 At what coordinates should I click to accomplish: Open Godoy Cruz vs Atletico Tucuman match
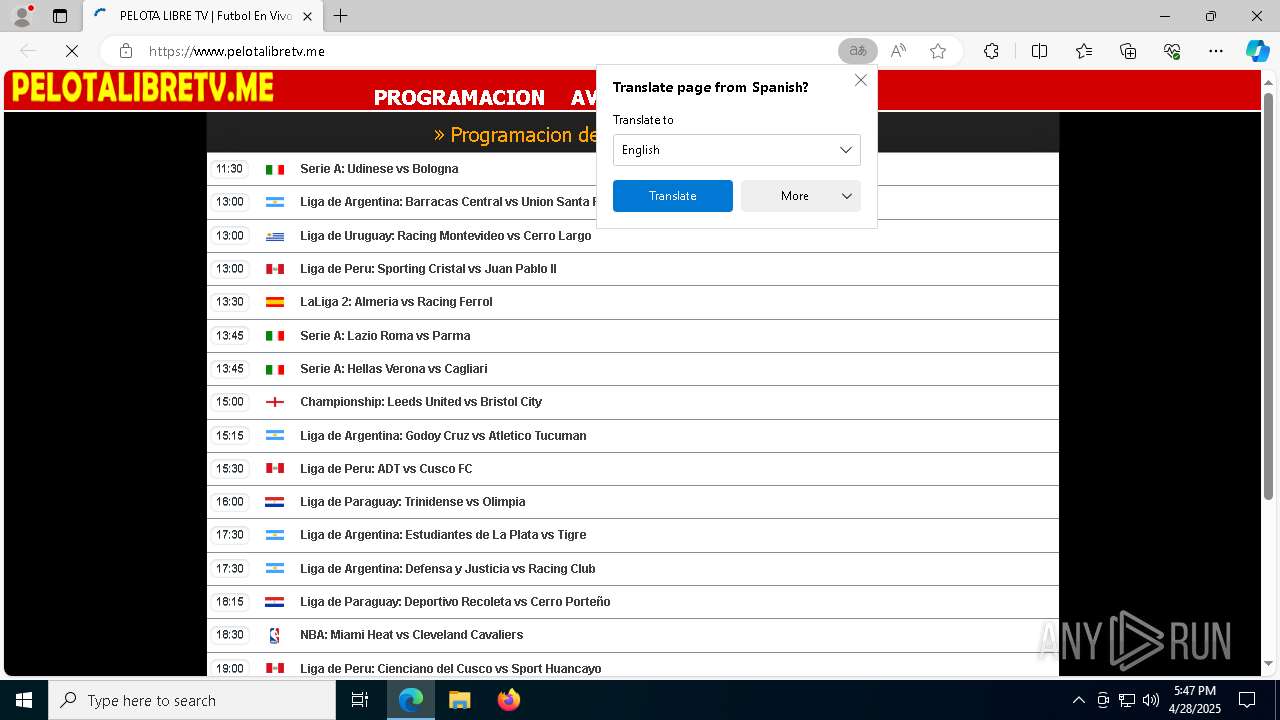(443, 436)
